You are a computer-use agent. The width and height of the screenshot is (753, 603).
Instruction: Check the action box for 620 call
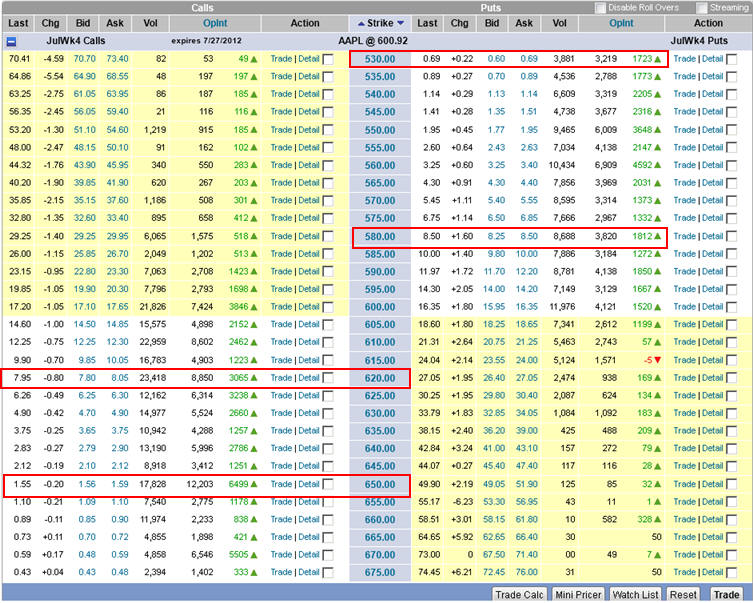click(329, 378)
